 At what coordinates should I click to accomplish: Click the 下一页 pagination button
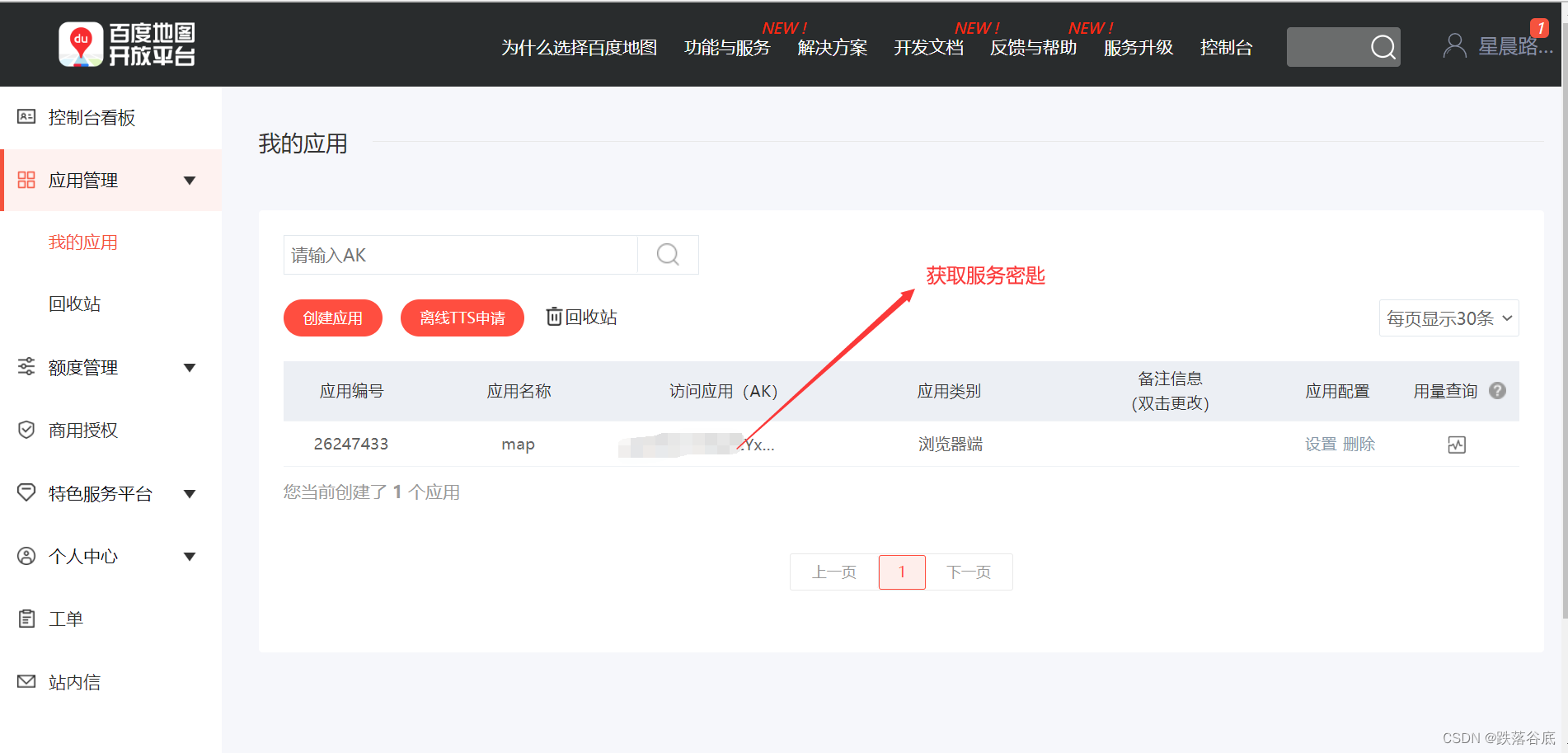pyautogui.click(x=969, y=572)
